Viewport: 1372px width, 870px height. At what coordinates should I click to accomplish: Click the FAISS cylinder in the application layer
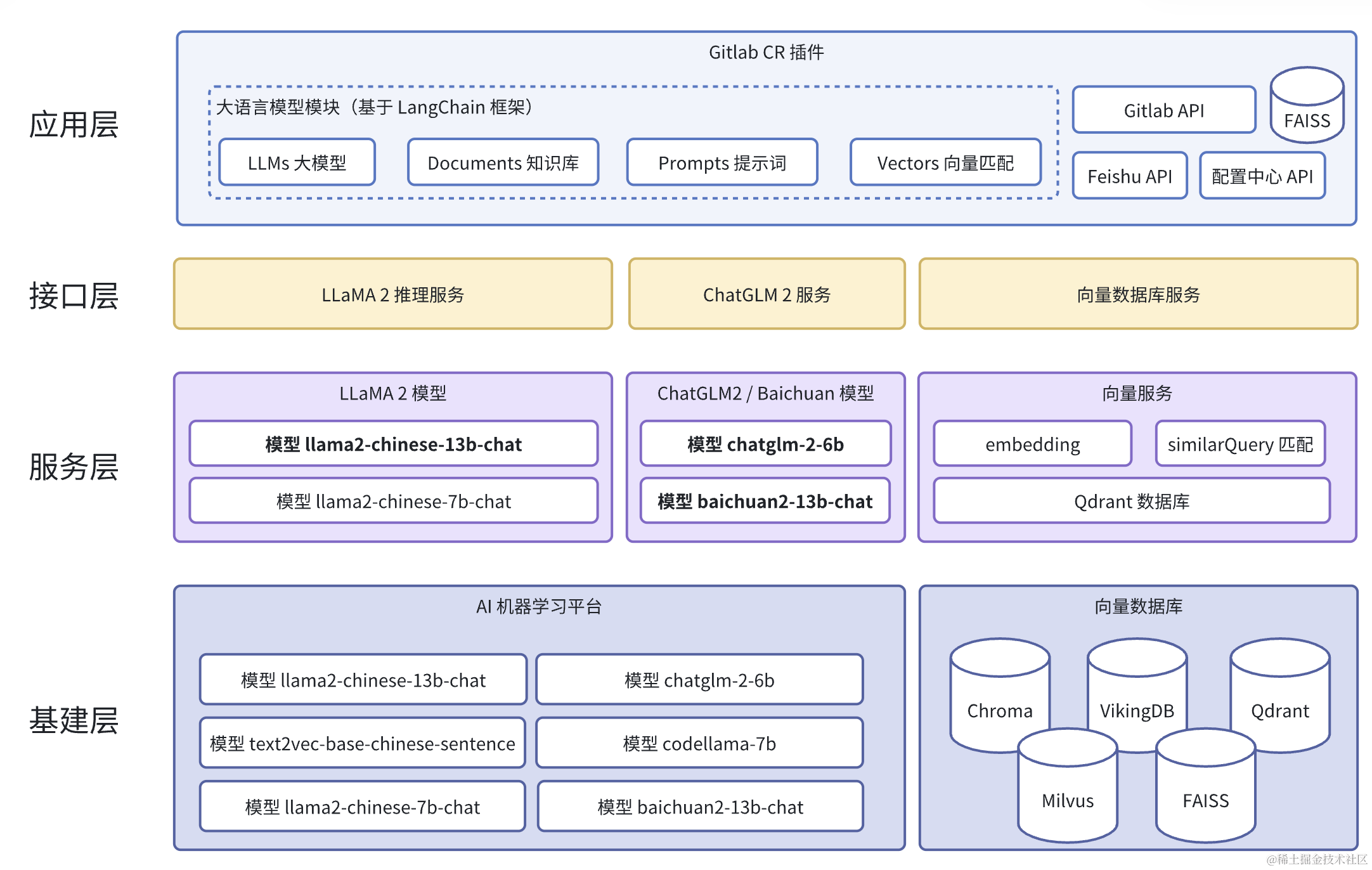coord(1307,105)
